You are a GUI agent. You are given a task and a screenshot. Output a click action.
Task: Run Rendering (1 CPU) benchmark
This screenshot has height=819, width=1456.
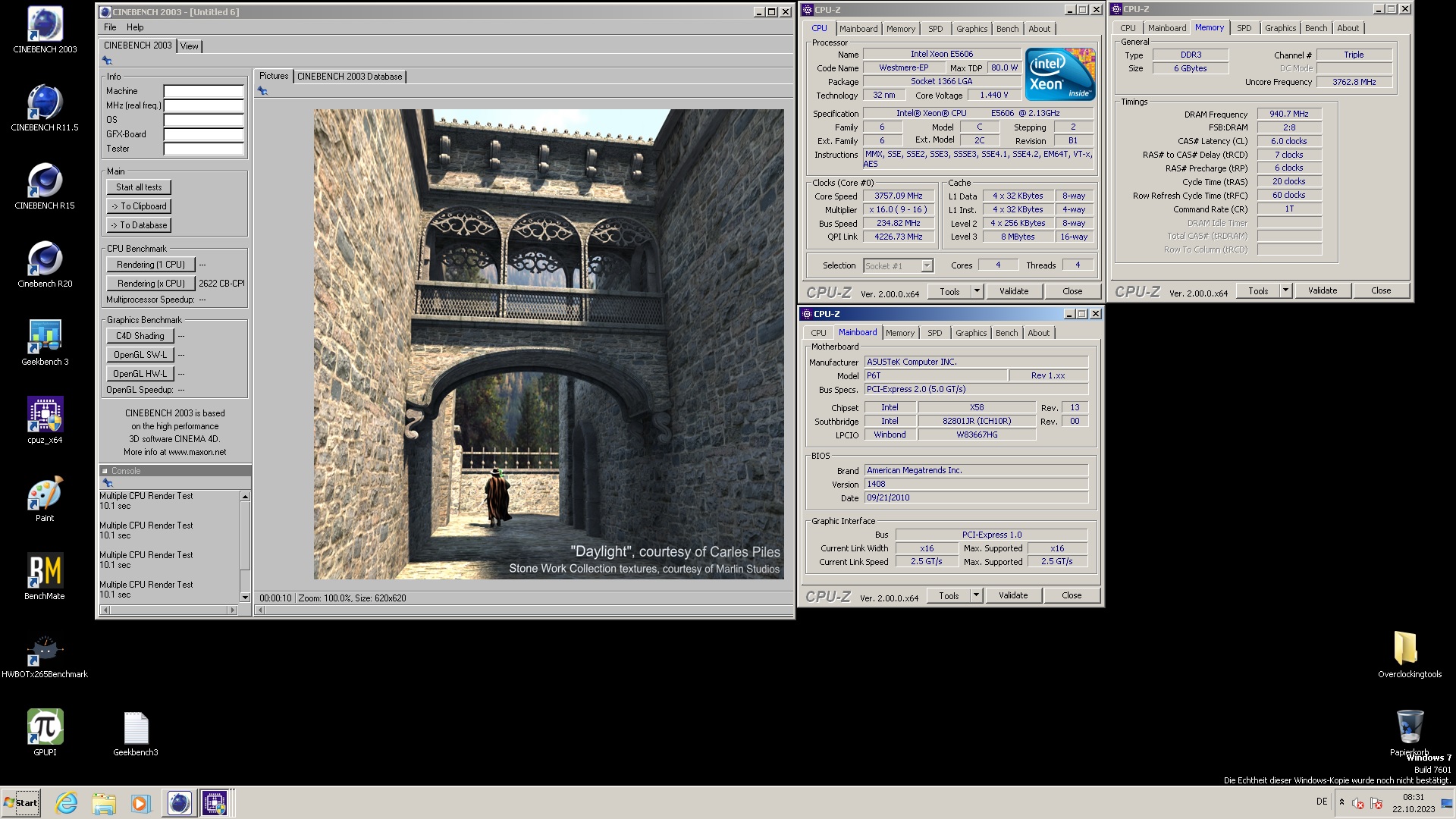(151, 265)
